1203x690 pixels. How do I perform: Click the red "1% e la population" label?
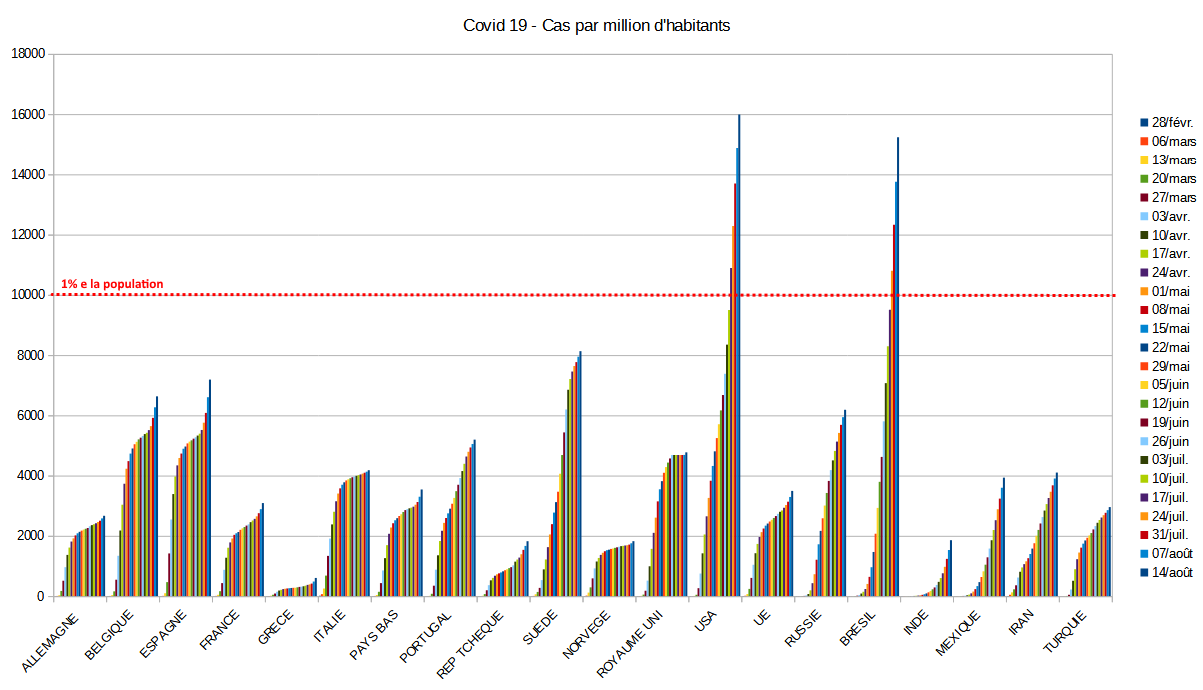click(x=112, y=284)
